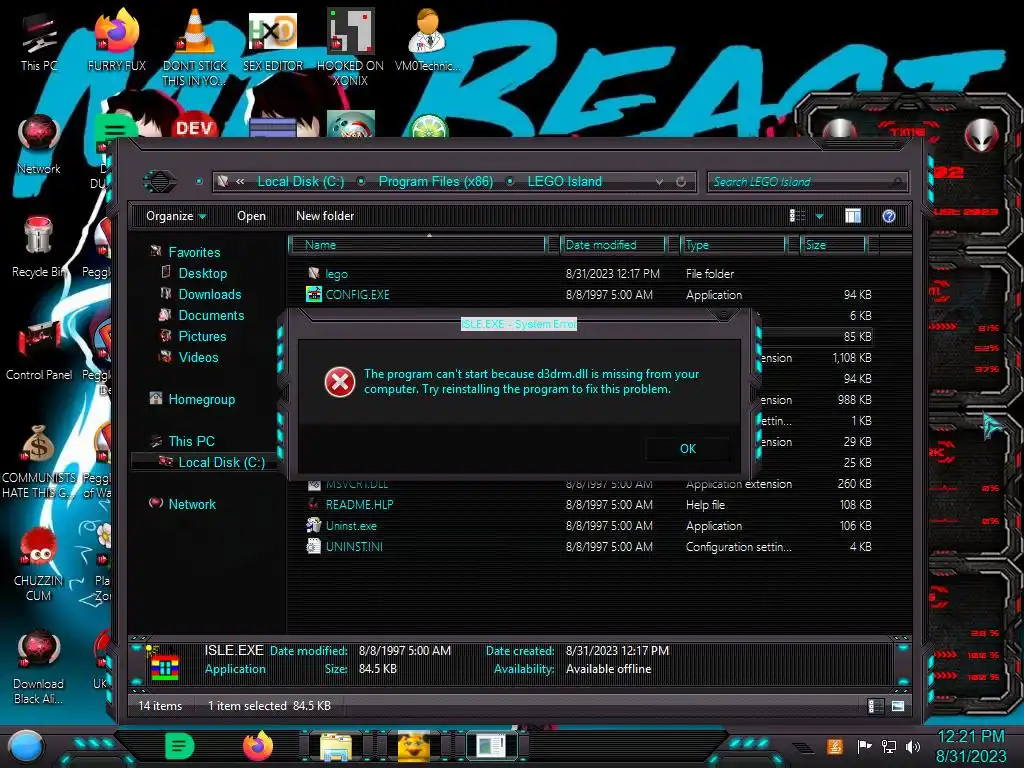Open the green notes app on taskbar

(x=179, y=746)
